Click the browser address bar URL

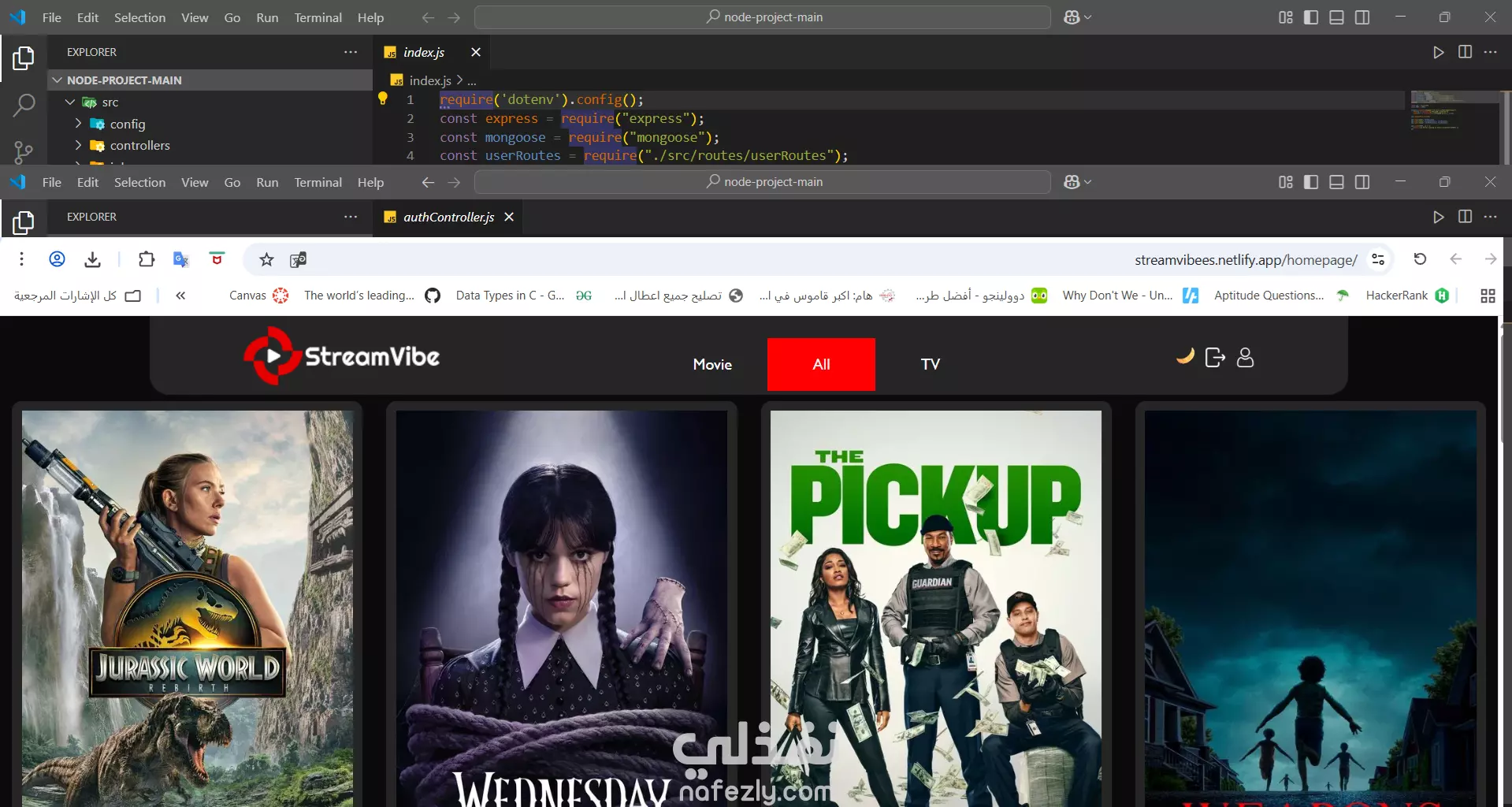(x=1246, y=260)
